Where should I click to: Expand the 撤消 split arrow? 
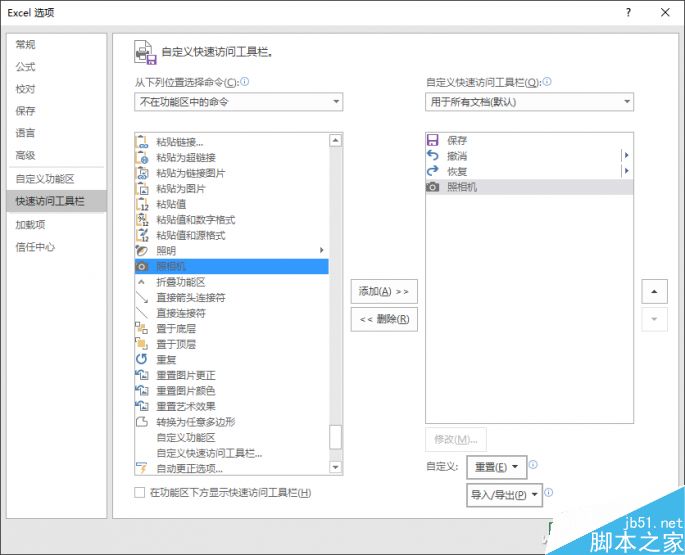[x=626, y=155]
